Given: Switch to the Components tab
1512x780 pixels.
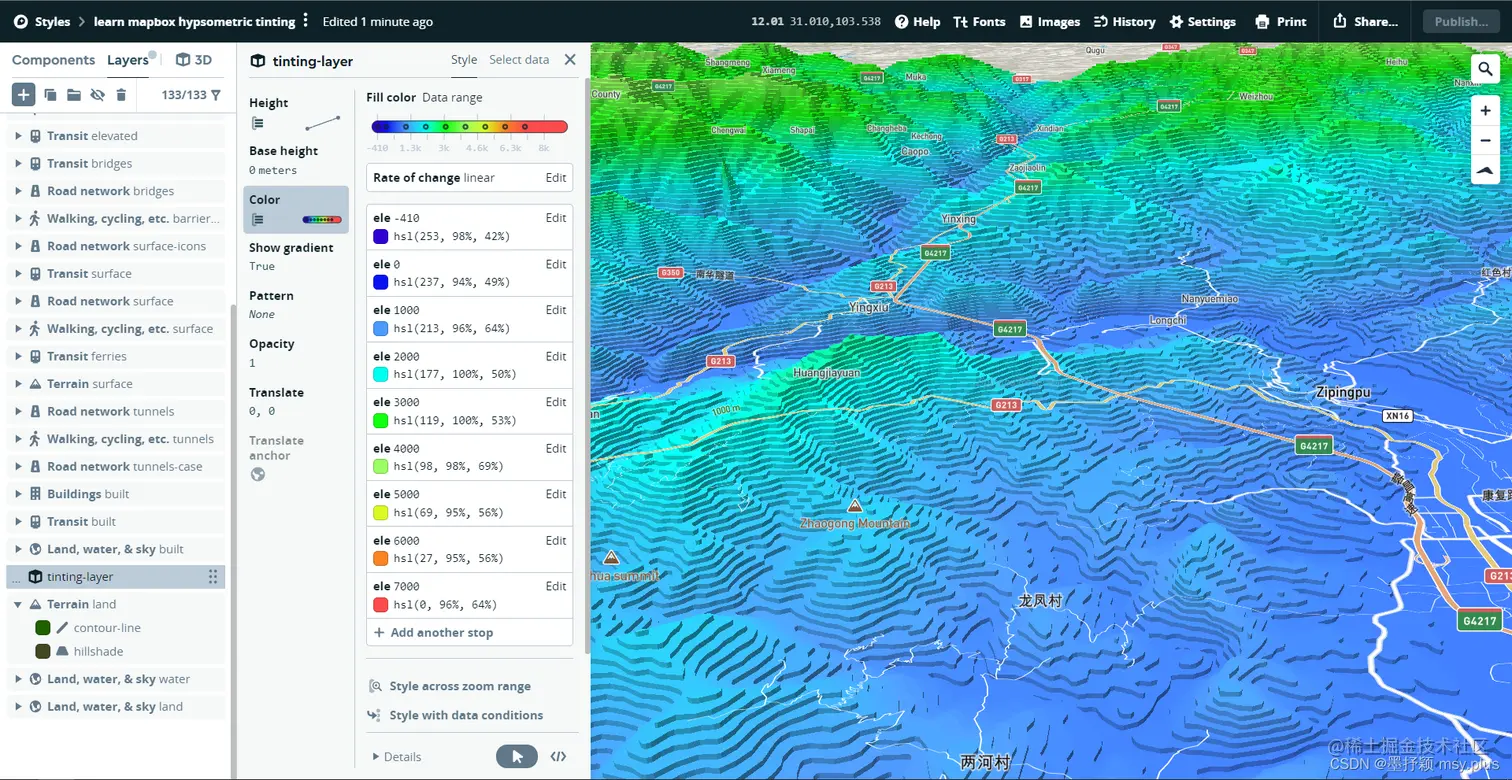Looking at the screenshot, I should pos(53,60).
